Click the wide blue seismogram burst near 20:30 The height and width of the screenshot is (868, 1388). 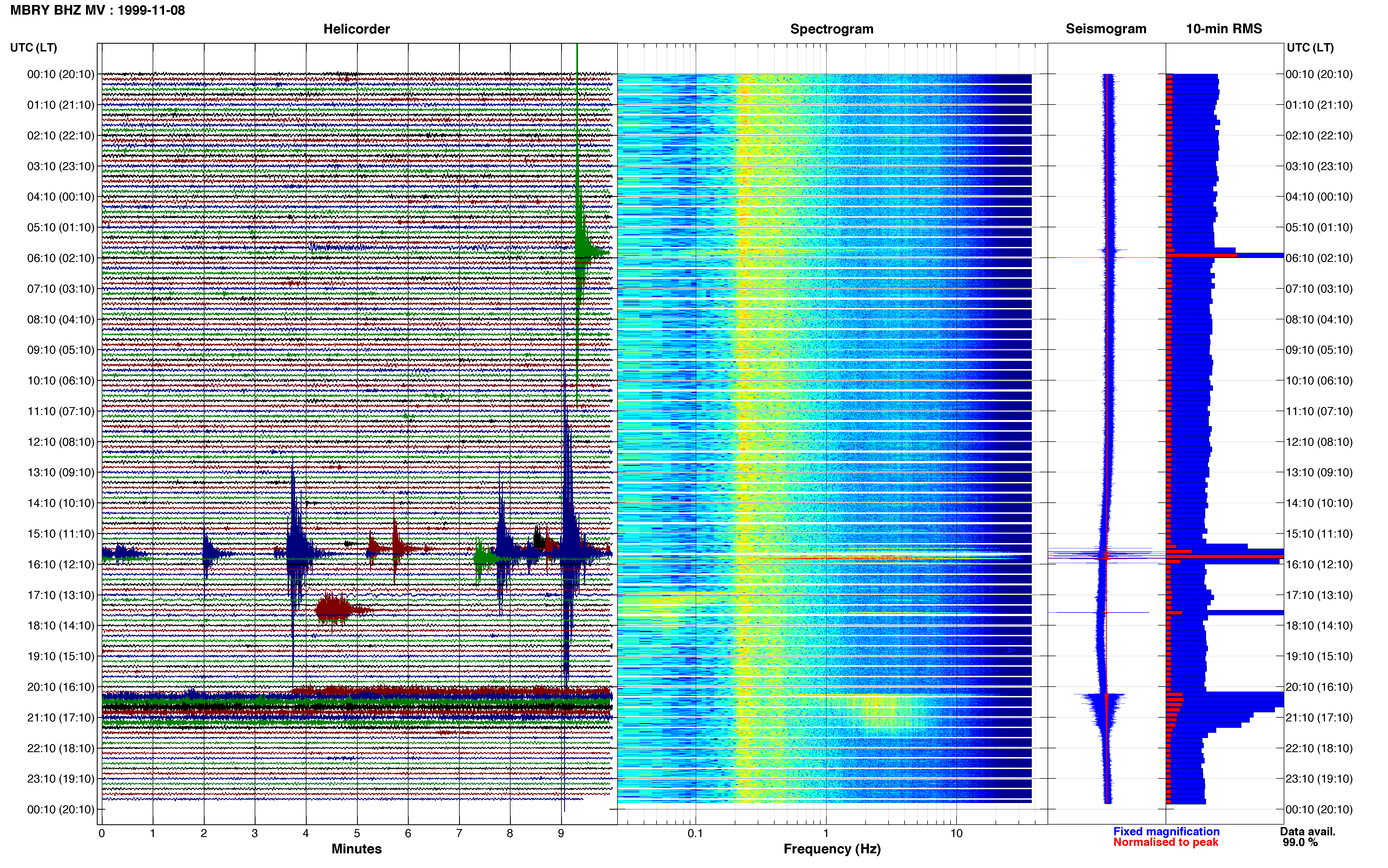click(1103, 712)
